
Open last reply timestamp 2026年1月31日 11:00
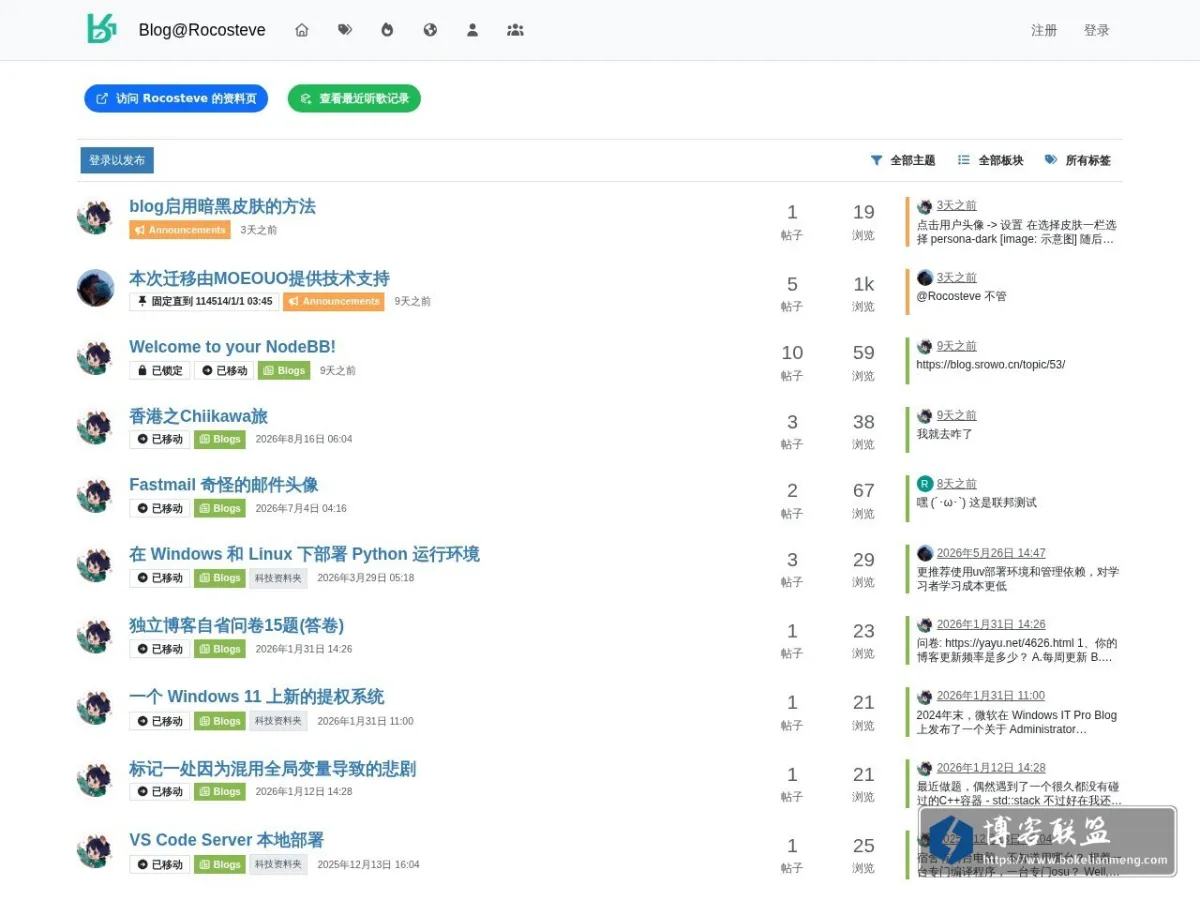(x=991, y=696)
